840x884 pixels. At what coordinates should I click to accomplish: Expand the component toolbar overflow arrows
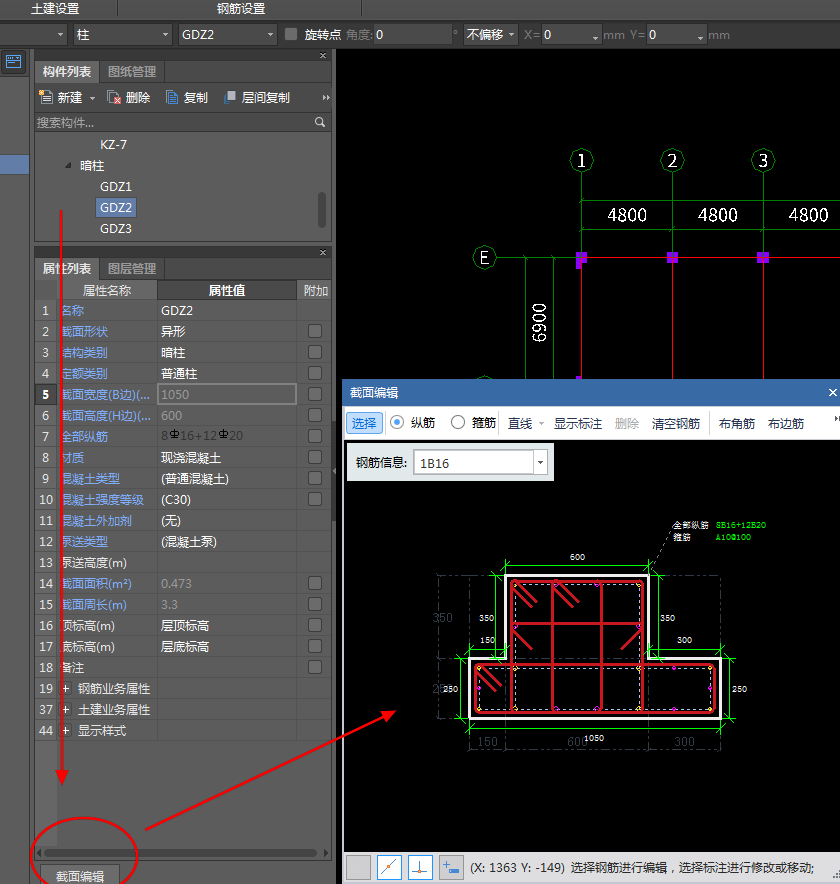[x=326, y=98]
